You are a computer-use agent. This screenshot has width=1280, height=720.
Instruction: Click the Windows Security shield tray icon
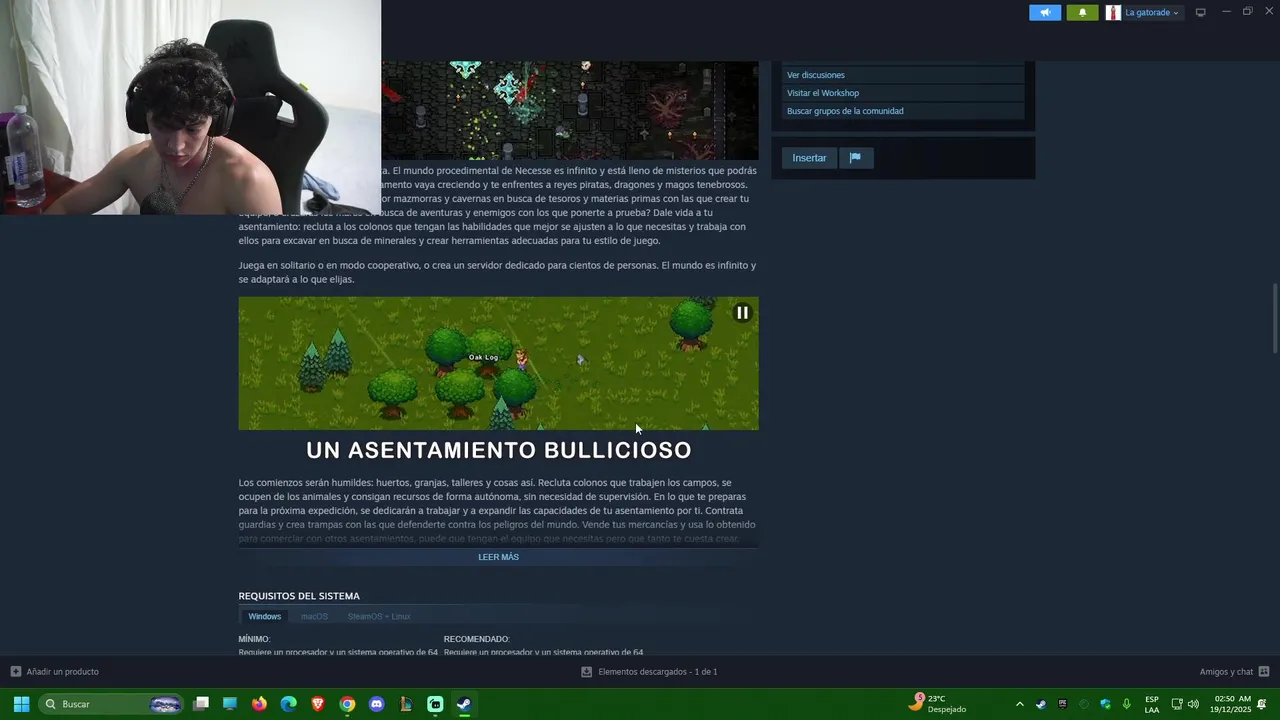click(1106, 704)
